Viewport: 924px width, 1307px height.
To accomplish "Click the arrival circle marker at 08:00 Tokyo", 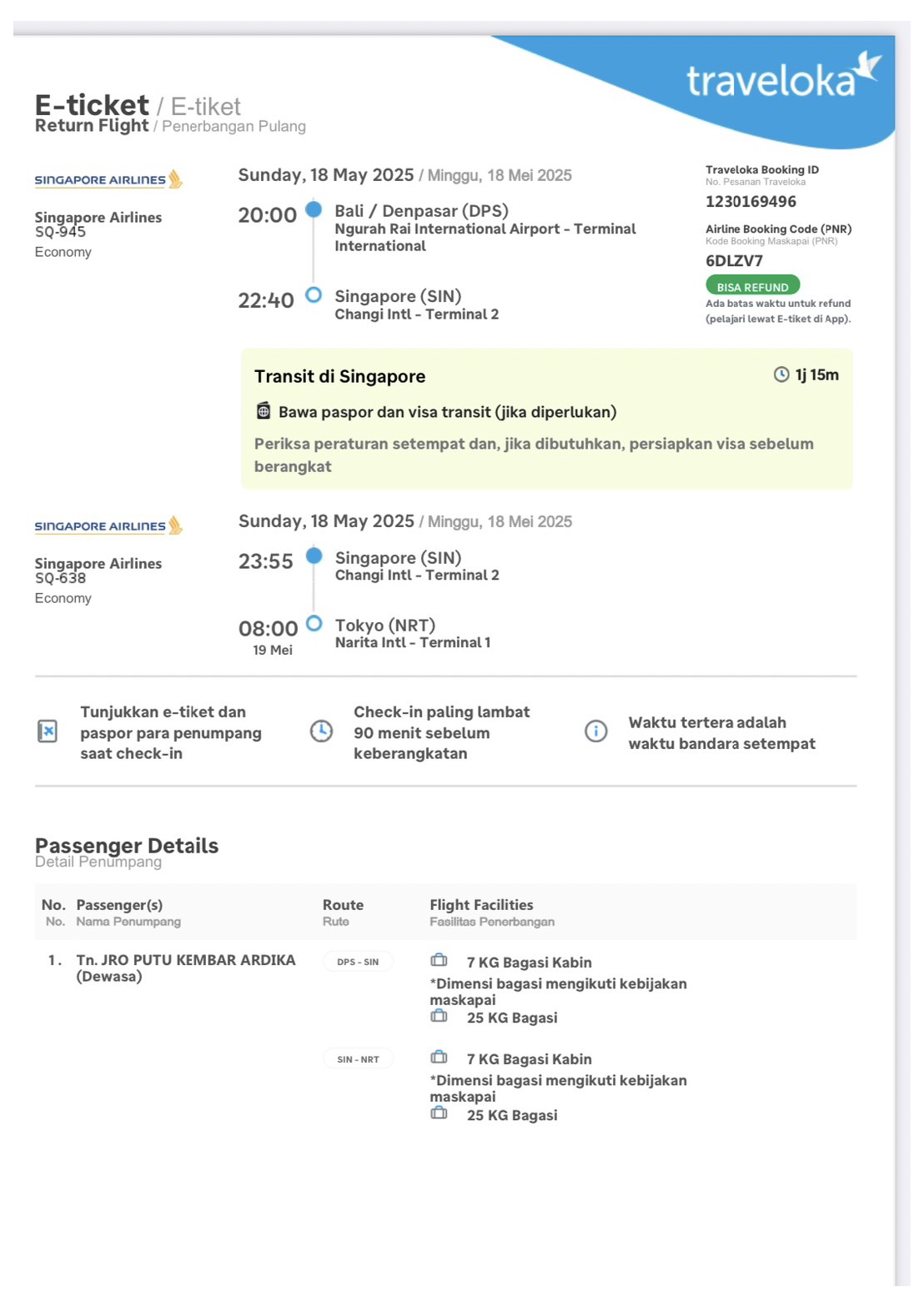I will click(314, 623).
